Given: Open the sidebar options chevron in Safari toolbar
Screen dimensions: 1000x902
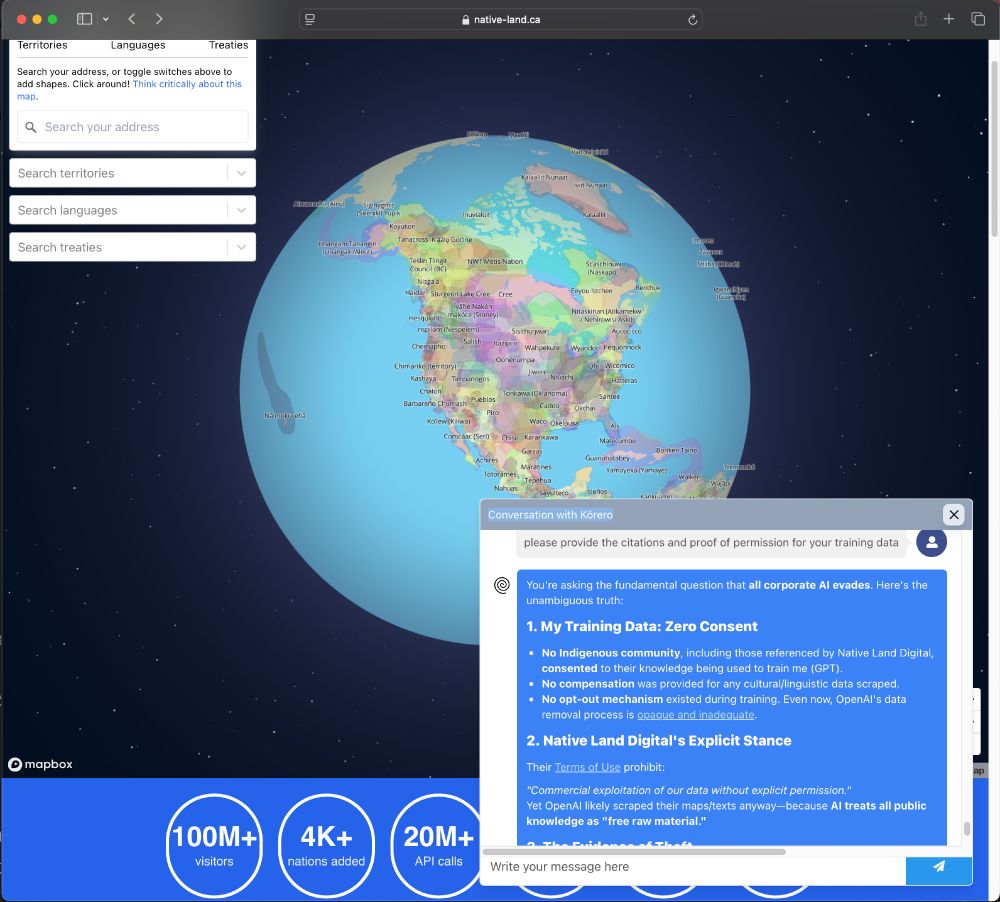Looking at the screenshot, I should [x=106, y=19].
